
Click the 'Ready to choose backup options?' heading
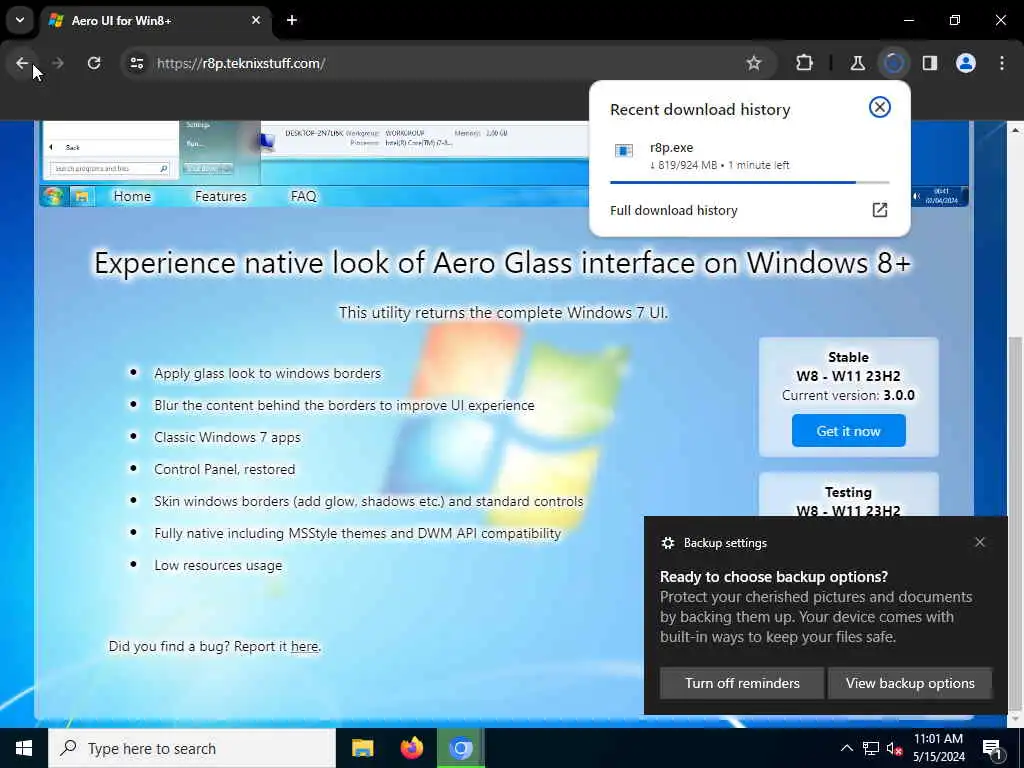pyautogui.click(x=774, y=577)
